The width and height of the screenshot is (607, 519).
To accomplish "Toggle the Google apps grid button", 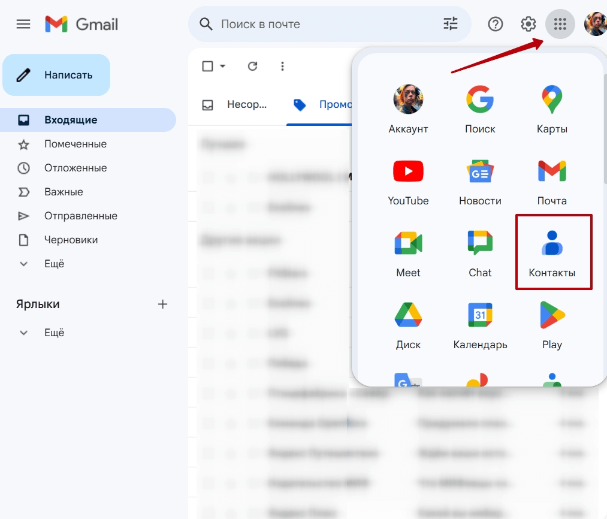I will pos(560,24).
